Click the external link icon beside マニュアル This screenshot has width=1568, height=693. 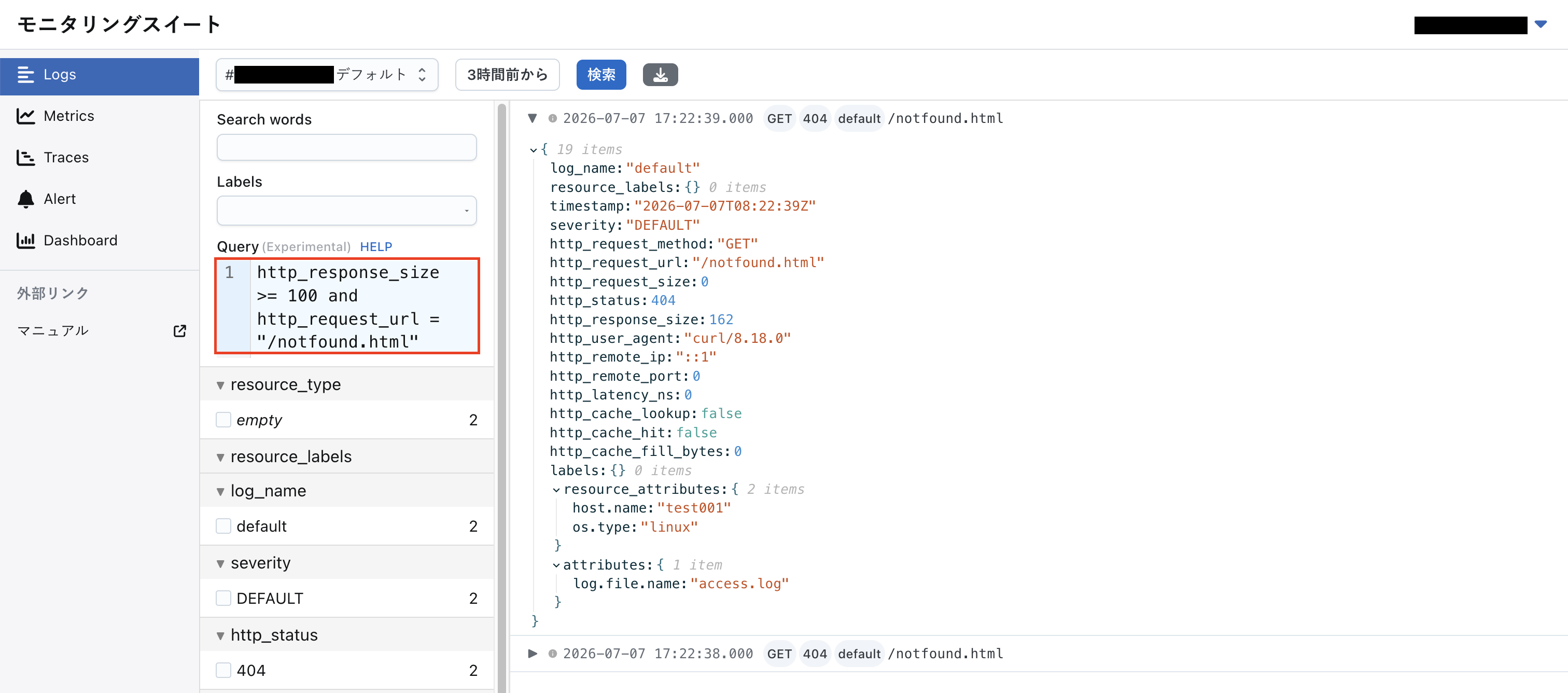(179, 330)
